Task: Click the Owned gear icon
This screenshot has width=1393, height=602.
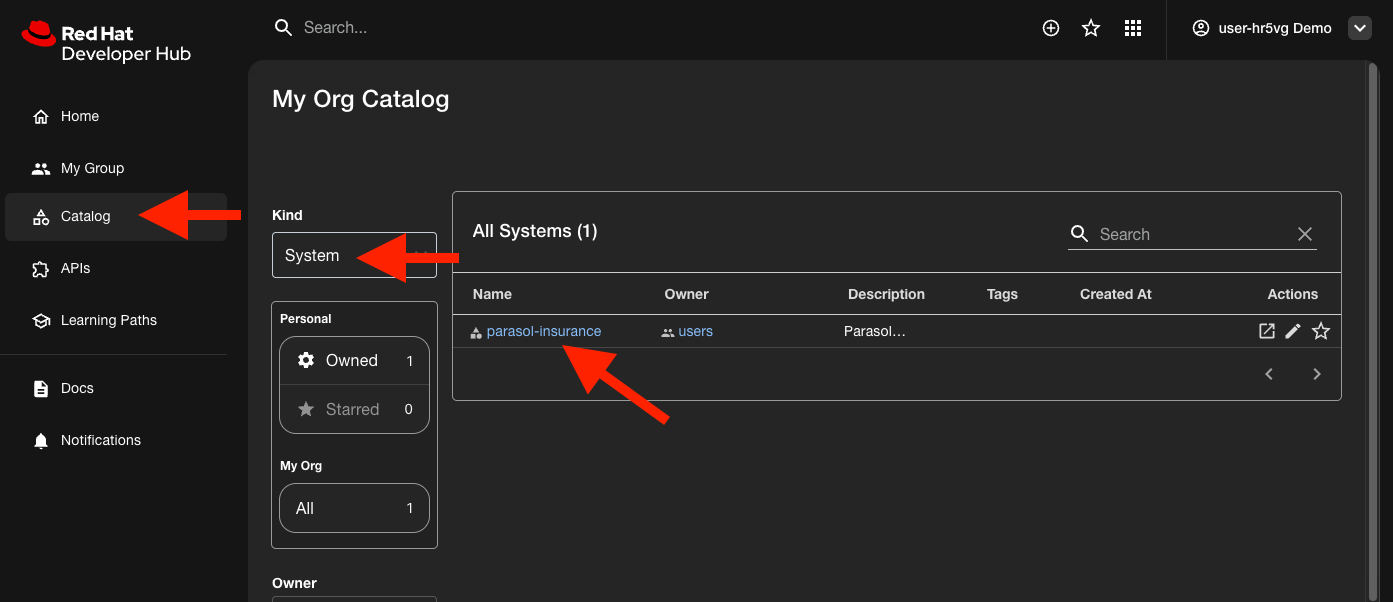Action: coord(306,360)
